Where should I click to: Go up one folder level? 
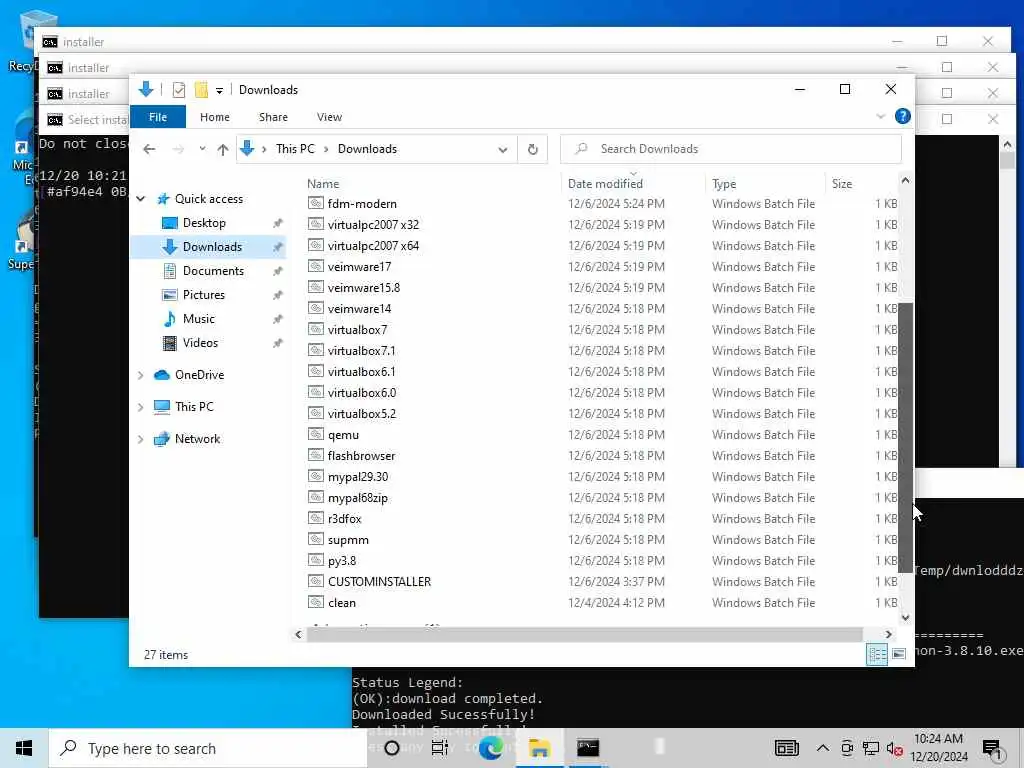[223, 150]
